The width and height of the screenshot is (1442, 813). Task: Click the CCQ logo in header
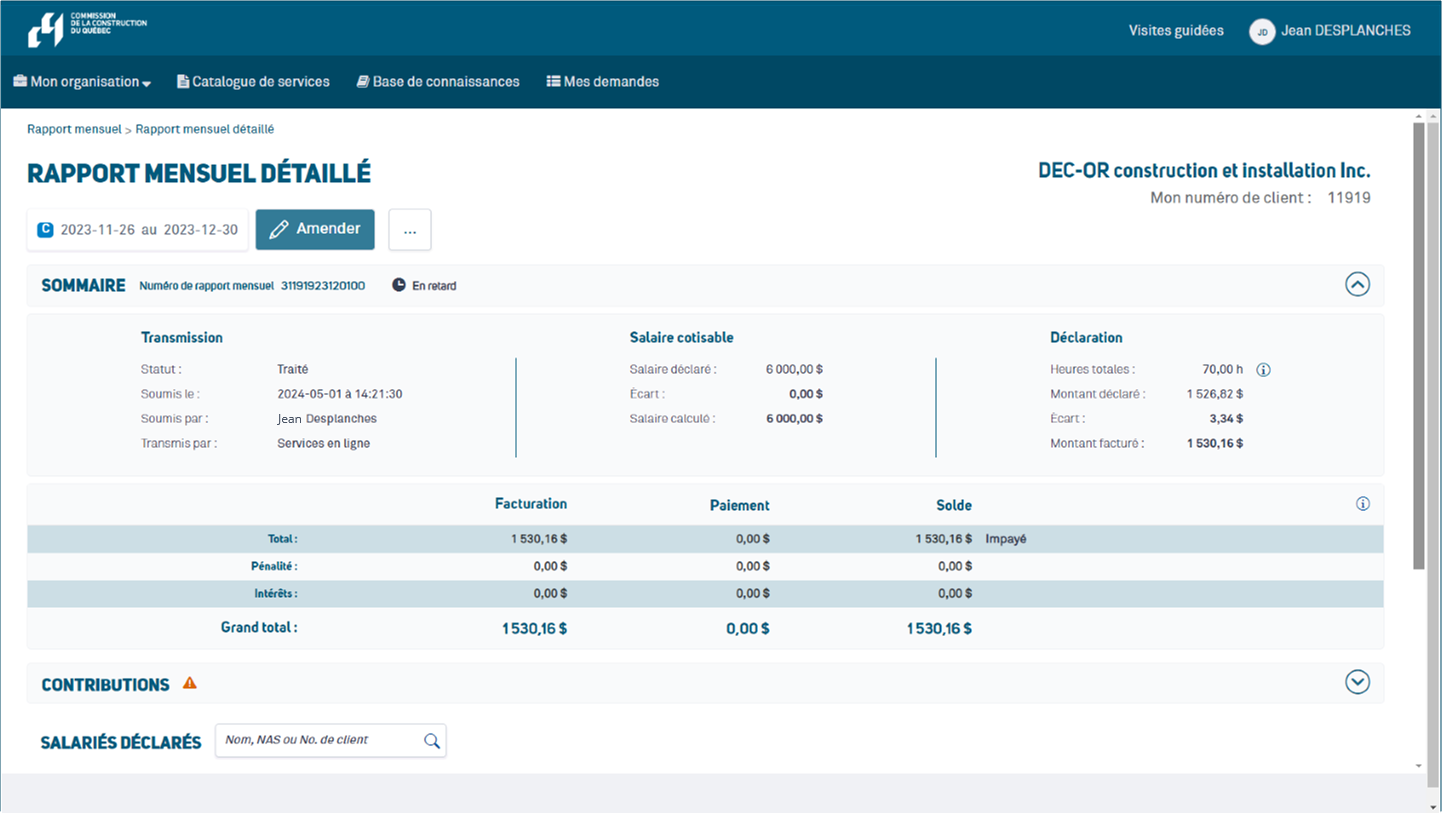pos(87,30)
